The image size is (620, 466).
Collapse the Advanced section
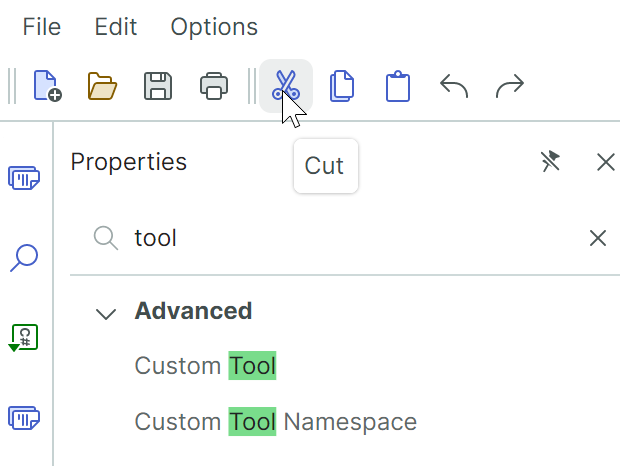[105, 313]
